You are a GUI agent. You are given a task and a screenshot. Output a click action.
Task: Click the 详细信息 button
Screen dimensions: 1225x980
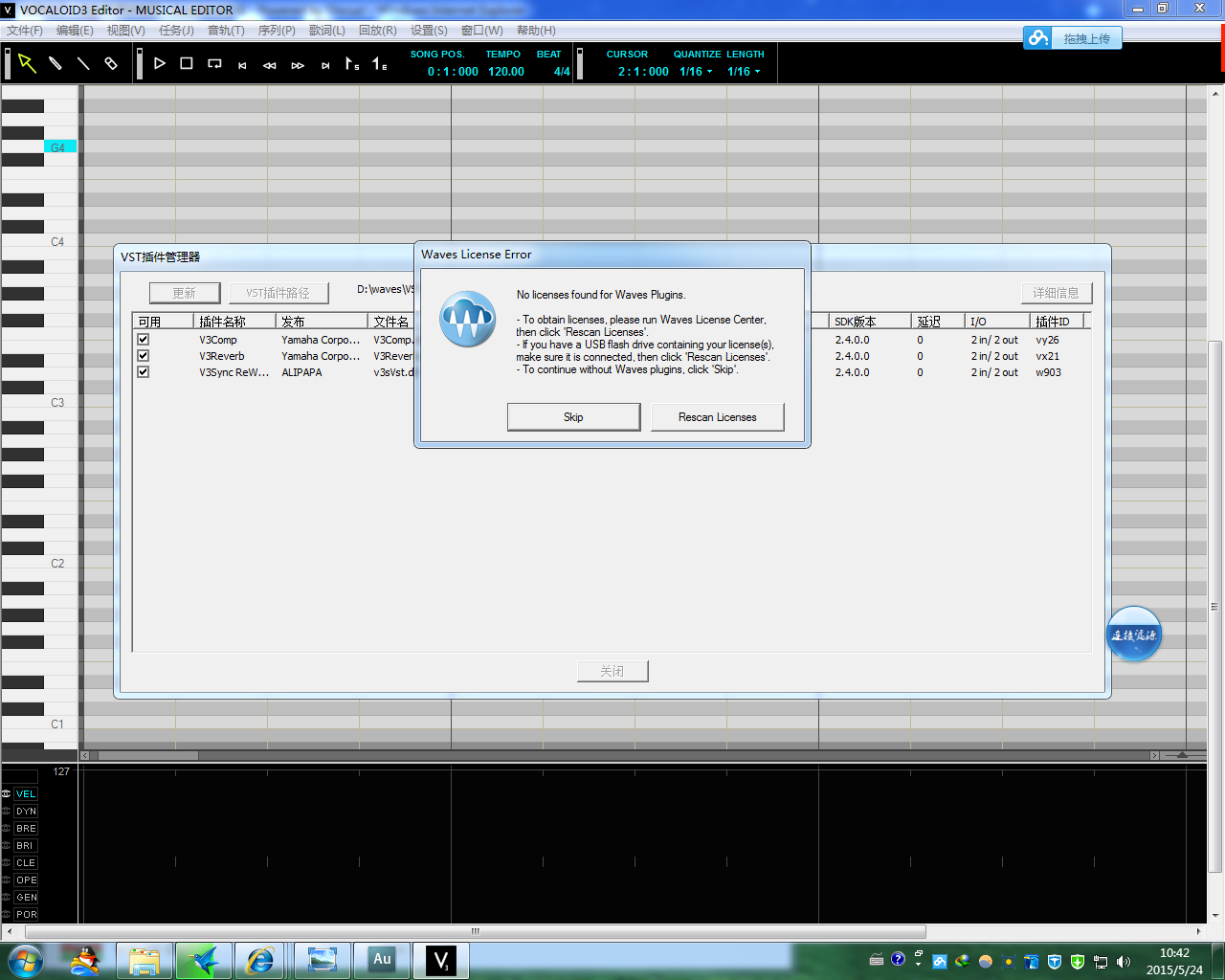[x=1057, y=293]
